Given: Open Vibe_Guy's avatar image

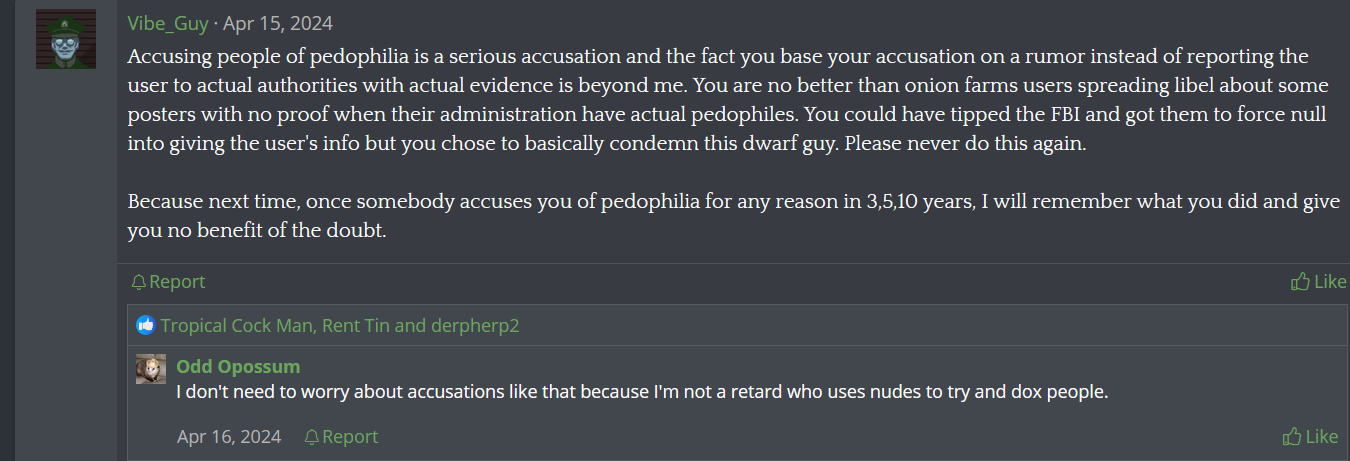Looking at the screenshot, I should [66, 40].
